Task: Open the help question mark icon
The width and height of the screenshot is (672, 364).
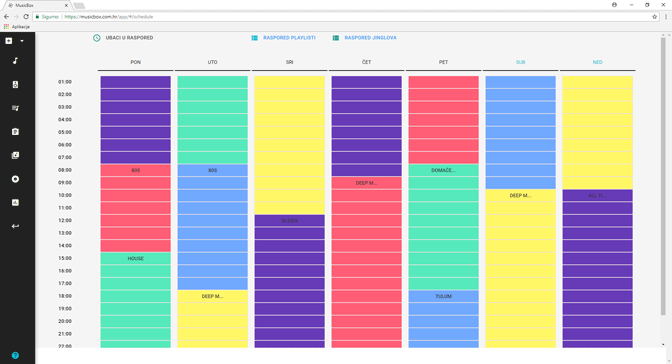Action: pyautogui.click(x=15, y=355)
